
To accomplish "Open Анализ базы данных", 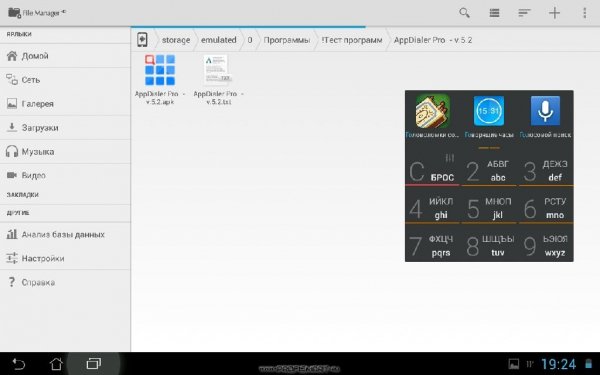I will [65, 234].
